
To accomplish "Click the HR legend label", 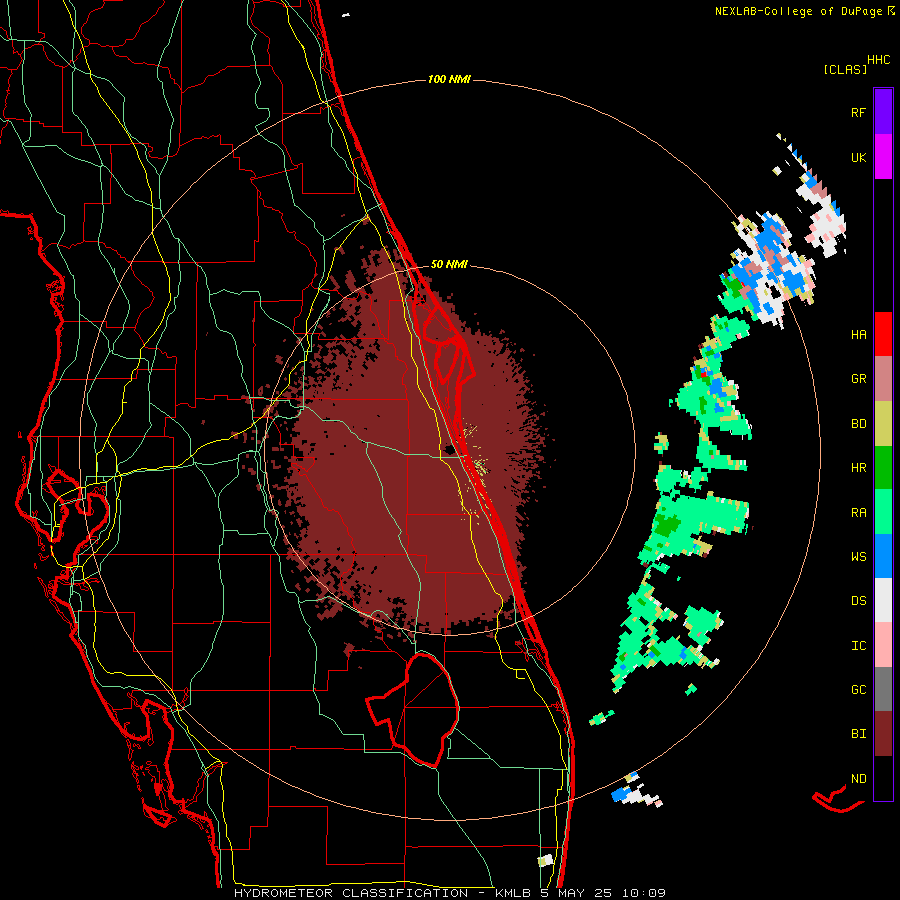I will 858,468.
